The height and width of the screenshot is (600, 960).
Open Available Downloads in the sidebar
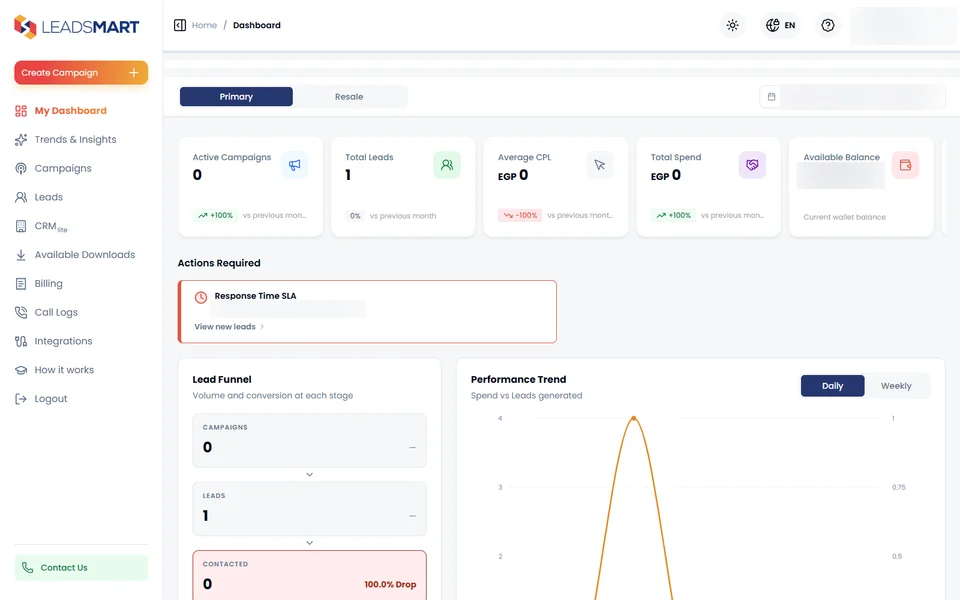[x=84, y=255]
